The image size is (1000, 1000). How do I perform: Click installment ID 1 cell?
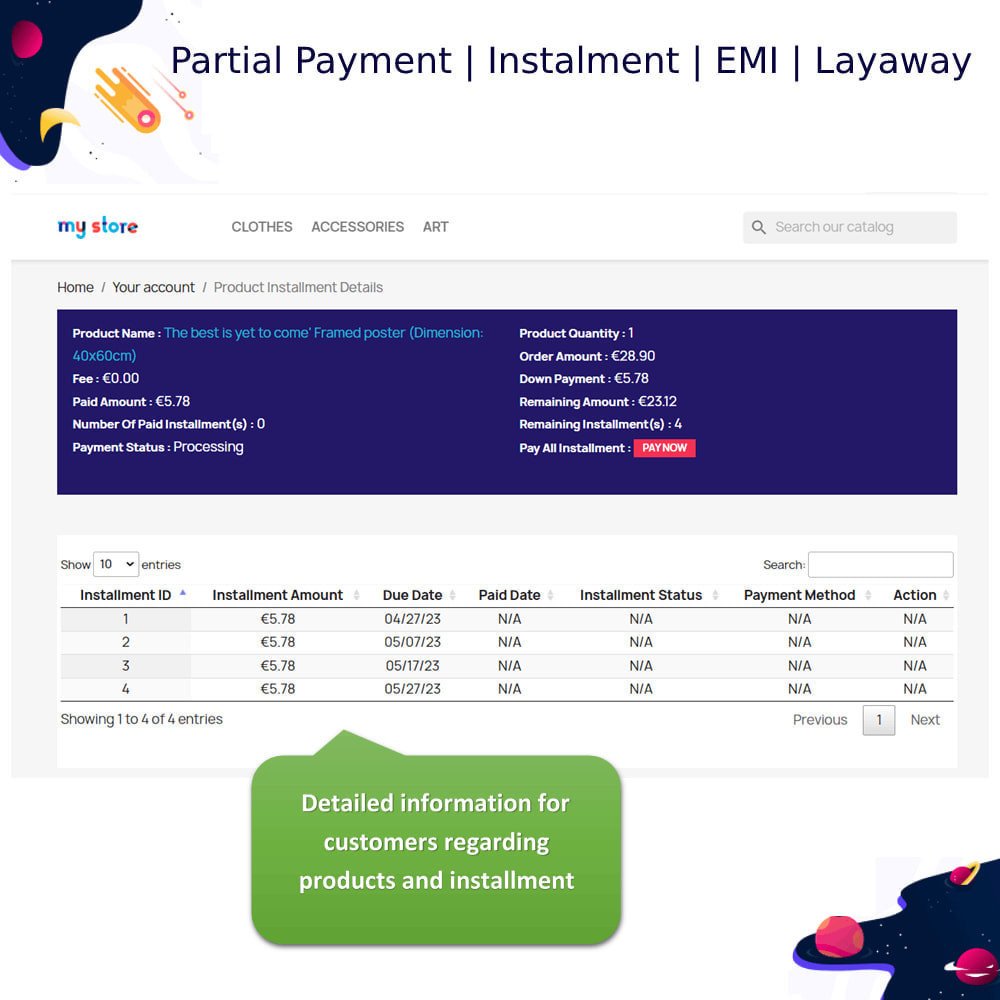coord(126,619)
